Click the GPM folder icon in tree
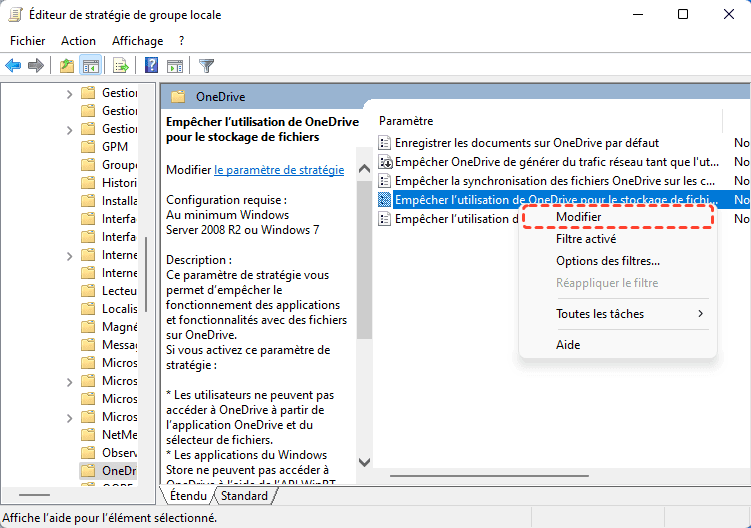751x528 pixels. pos(88,147)
